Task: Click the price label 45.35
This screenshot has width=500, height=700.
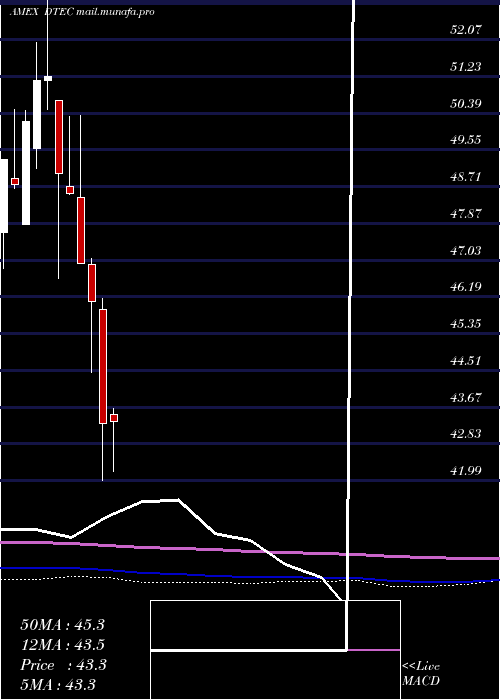Action: click(466, 324)
